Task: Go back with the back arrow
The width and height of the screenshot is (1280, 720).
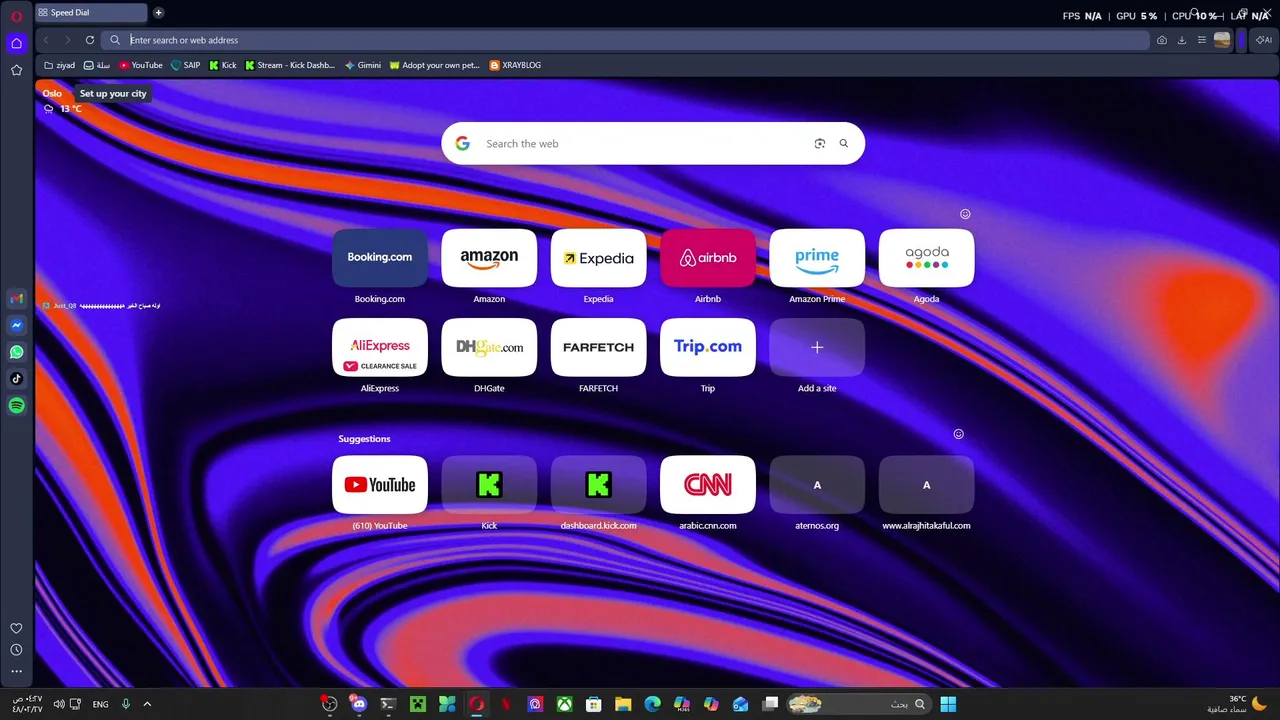Action: [x=46, y=40]
